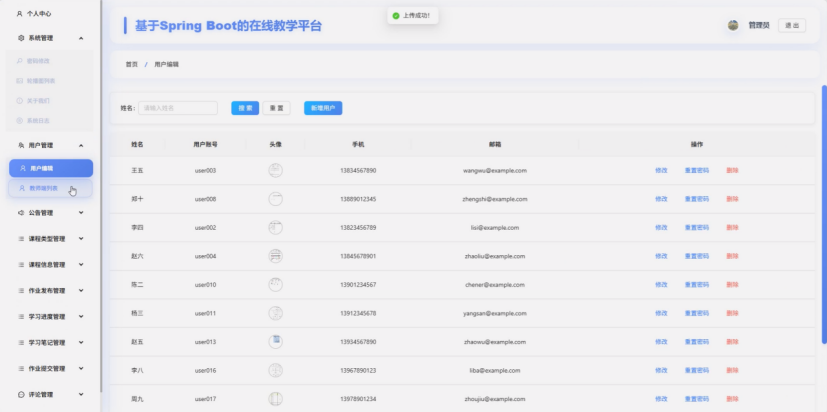Click the 搜索 search button

click(x=245, y=108)
